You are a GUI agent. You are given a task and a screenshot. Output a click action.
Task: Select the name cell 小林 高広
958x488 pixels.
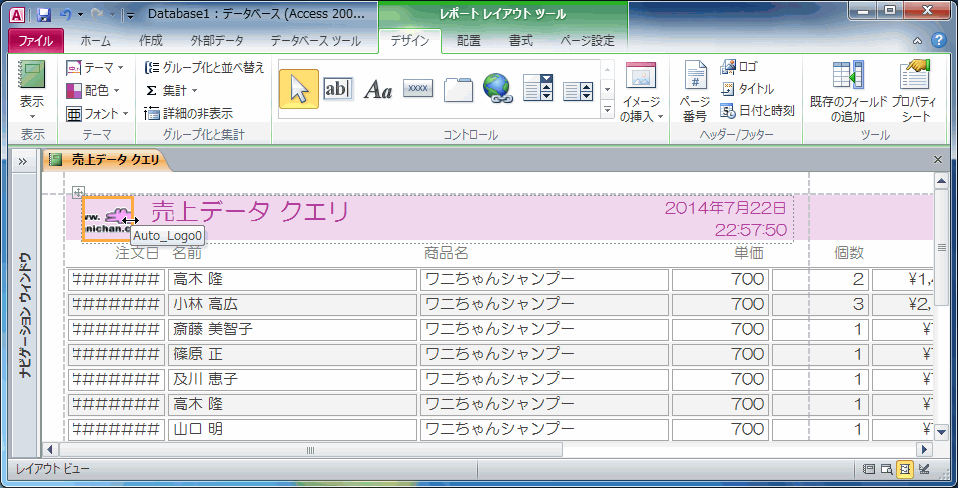(x=293, y=304)
